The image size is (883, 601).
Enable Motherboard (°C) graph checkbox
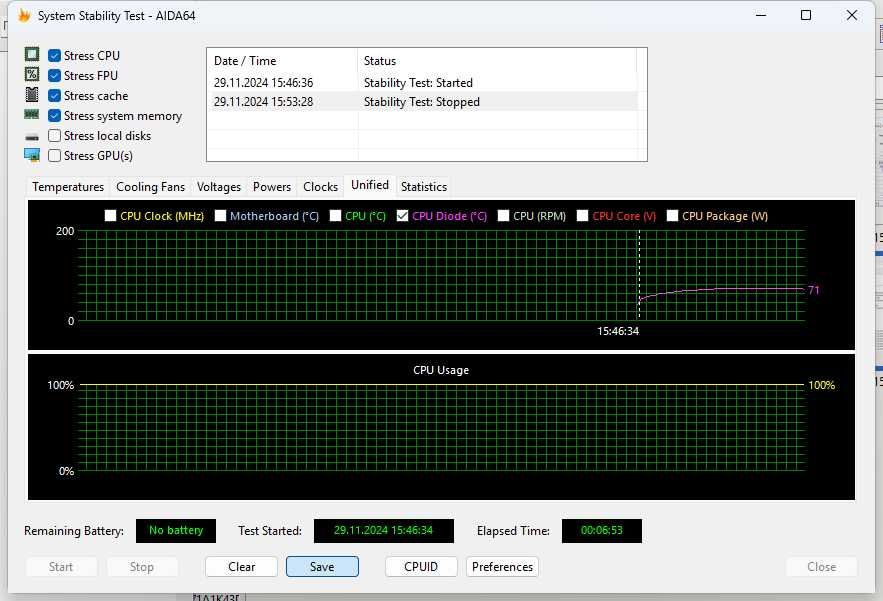(x=220, y=216)
